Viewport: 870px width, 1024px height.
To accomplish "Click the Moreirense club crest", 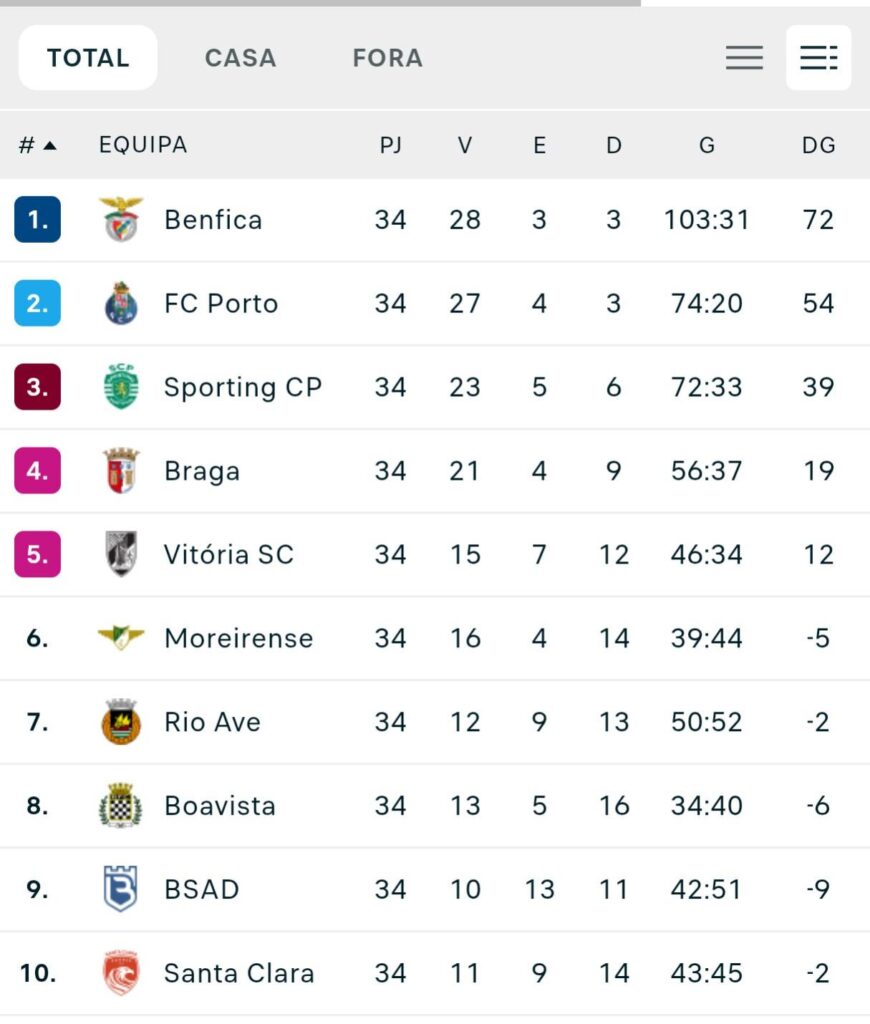I will tap(123, 638).
